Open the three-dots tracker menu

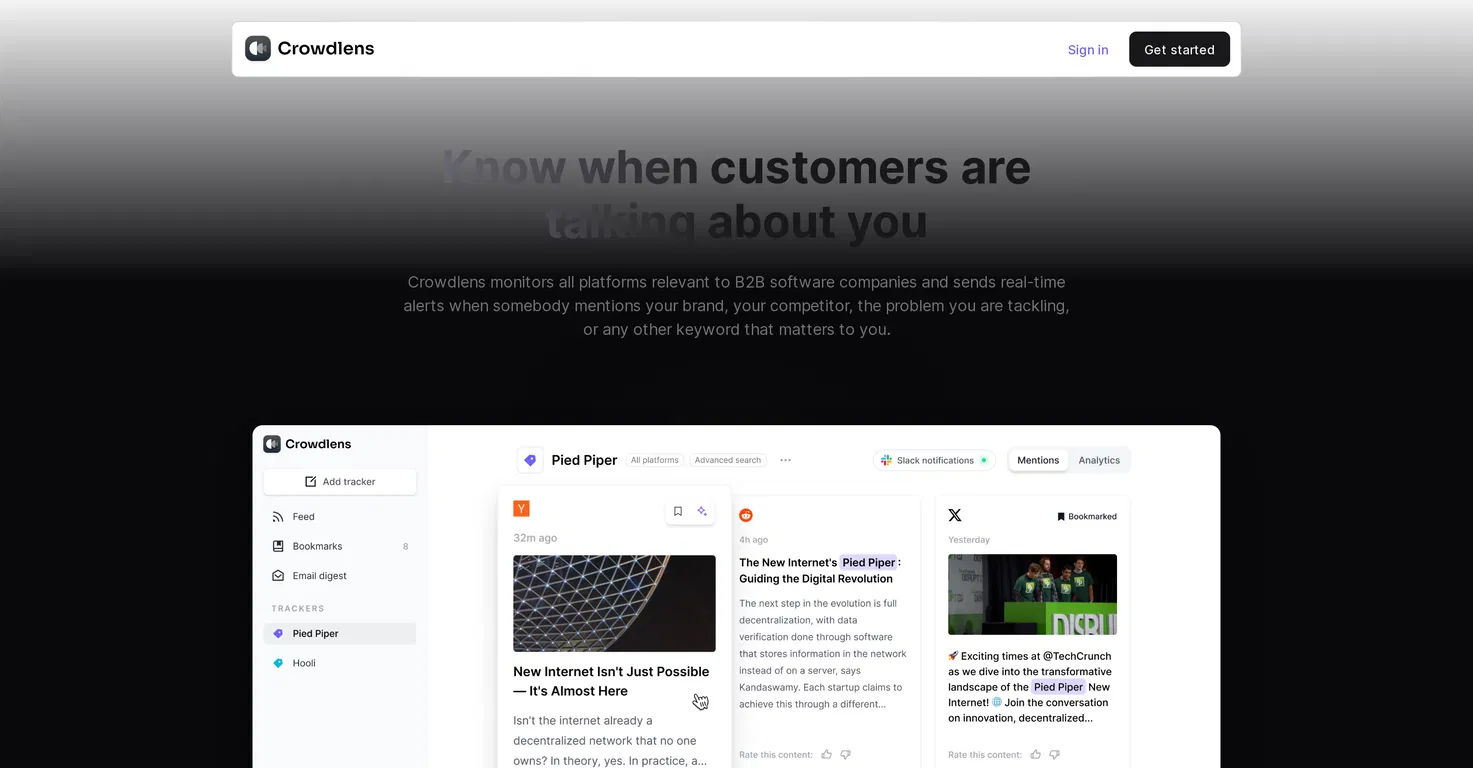pyautogui.click(x=785, y=460)
